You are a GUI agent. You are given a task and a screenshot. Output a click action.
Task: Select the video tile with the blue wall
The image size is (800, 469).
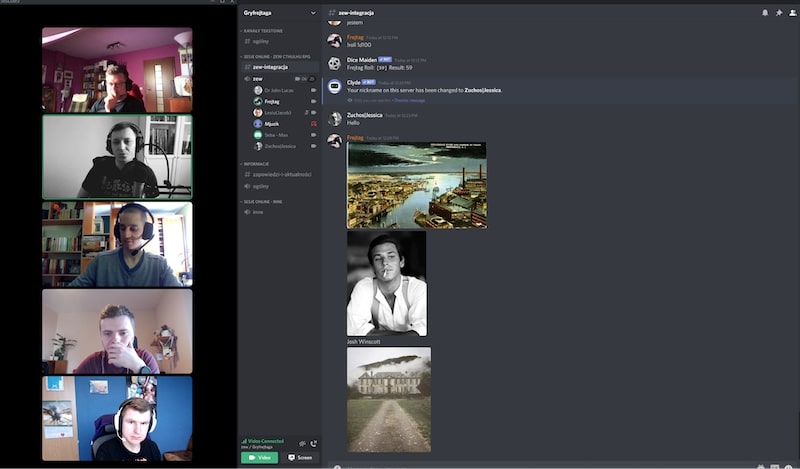tap(117, 418)
